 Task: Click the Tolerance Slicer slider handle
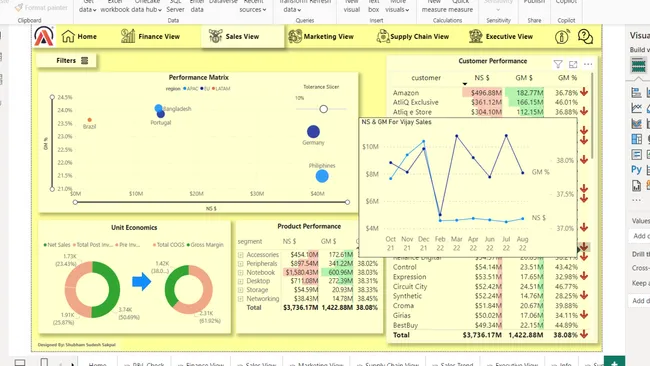323,109
